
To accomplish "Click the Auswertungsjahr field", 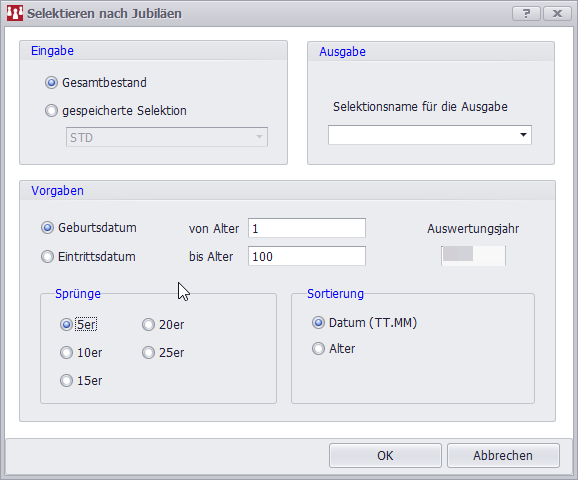I will coord(473,256).
